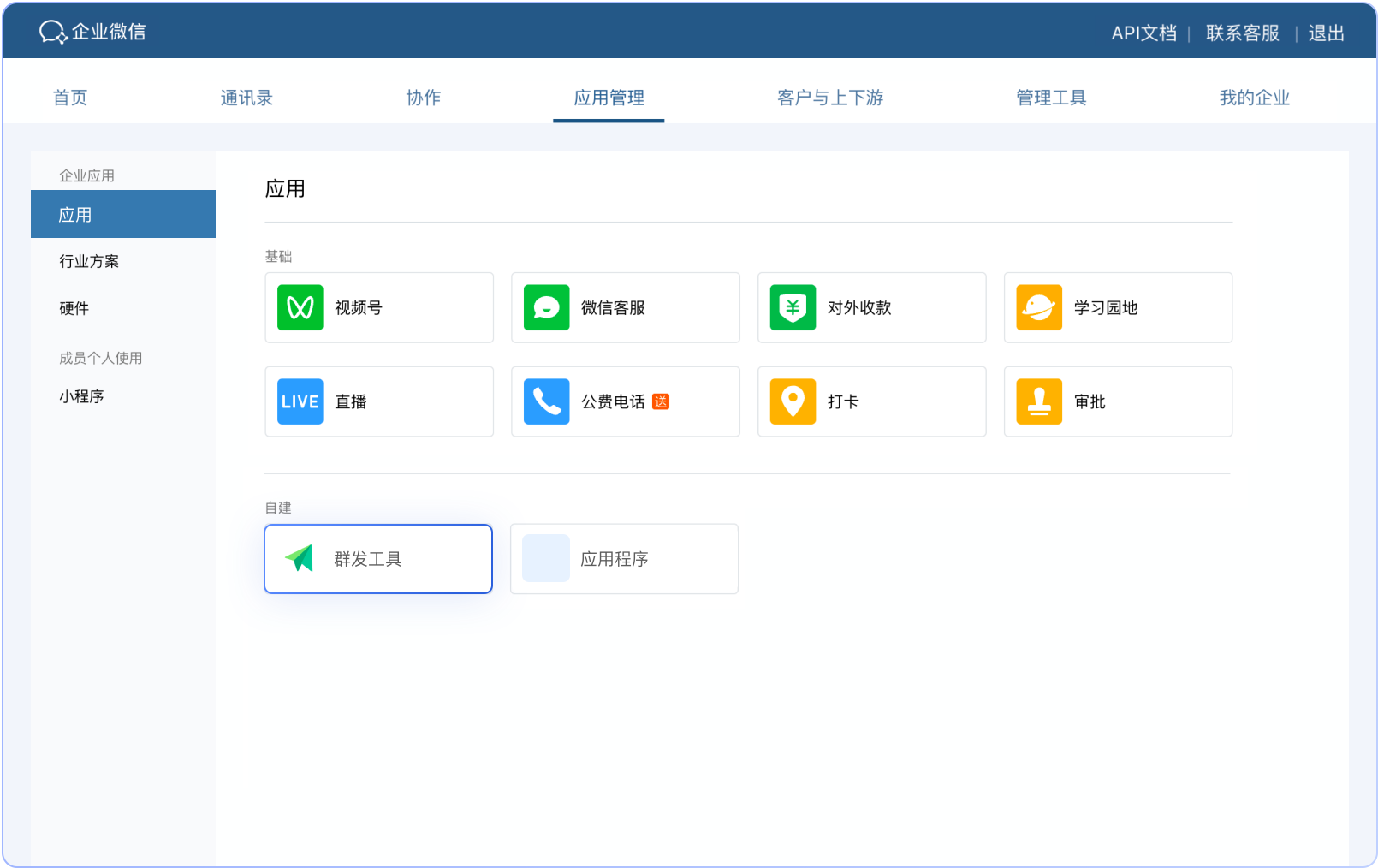Viewport: 1378px width, 868px height.
Task: Open the 学习园地 card label
Action: point(1106,307)
